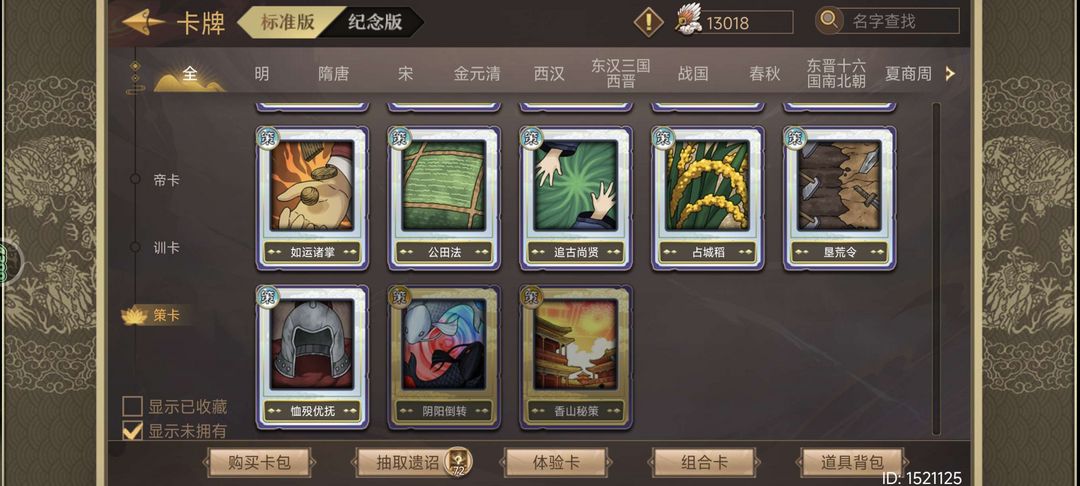Click the magnifying glass search icon
The width and height of the screenshot is (1080, 486).
[x=829, y=21]
